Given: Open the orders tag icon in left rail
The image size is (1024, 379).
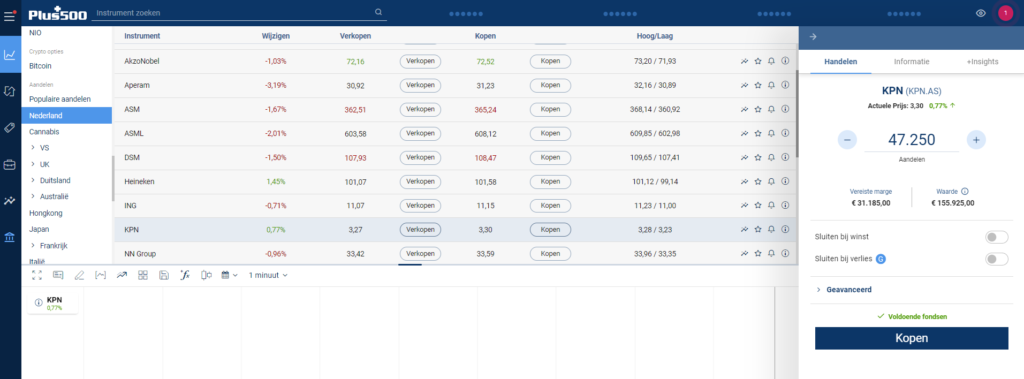Looking at the screenshot, I should pos(10,128).
